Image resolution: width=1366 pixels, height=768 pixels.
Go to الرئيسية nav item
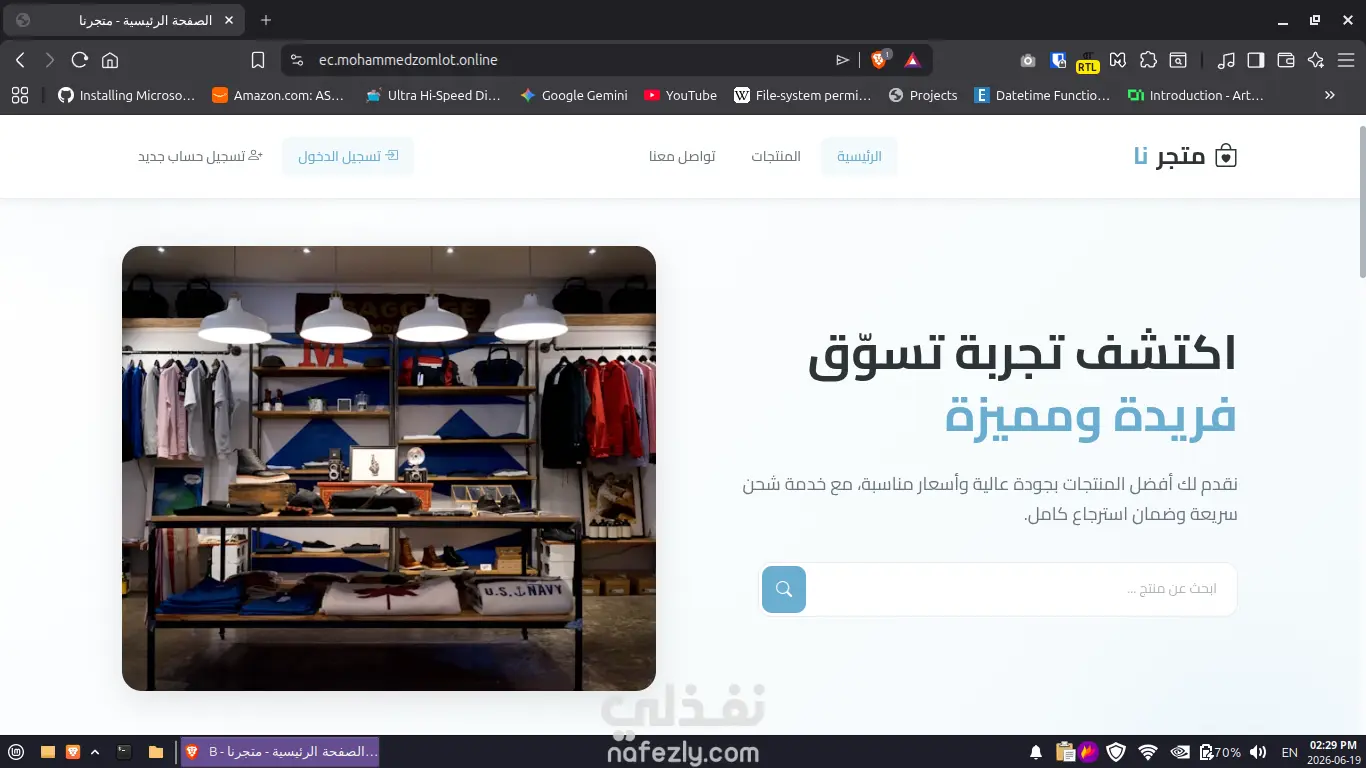(859, 156)
